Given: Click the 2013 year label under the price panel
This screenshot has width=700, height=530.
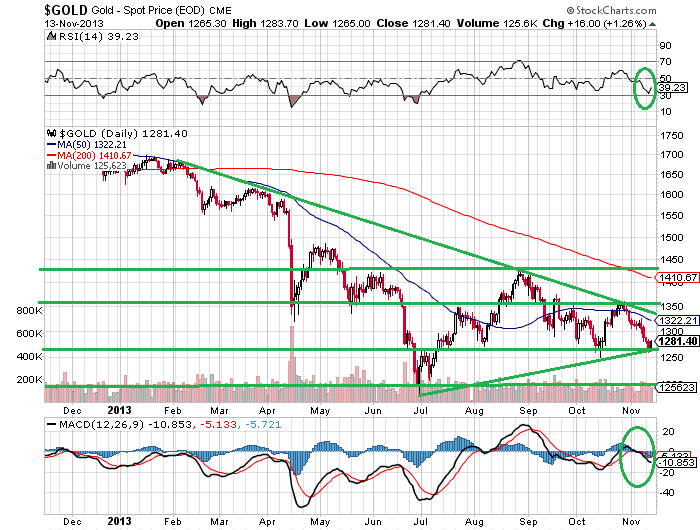Looking at the screenshot, I should tap(120, 410).
